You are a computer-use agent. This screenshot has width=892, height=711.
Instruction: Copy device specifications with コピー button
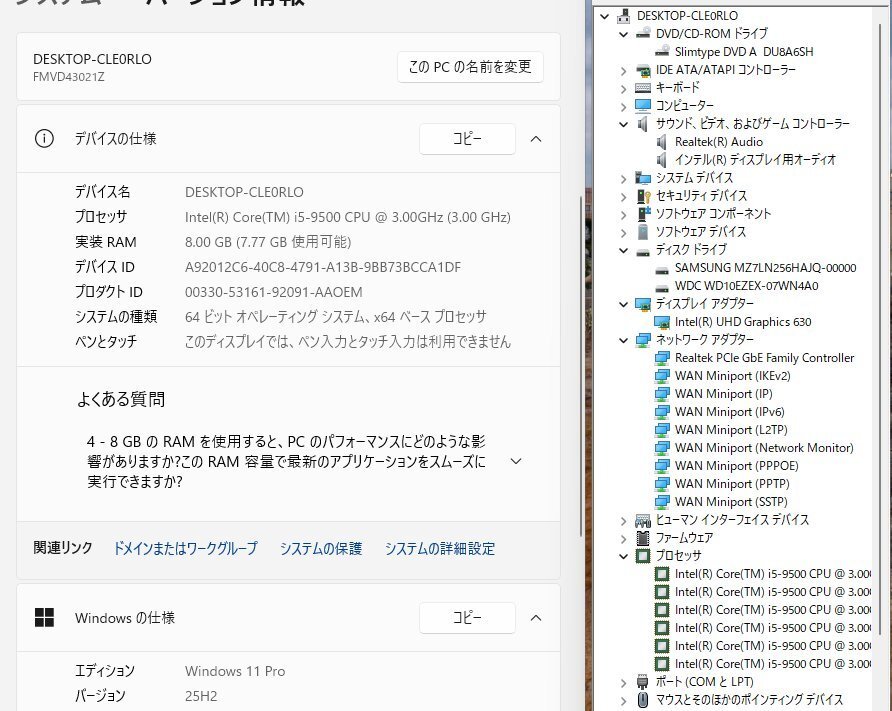pos(467,139)
